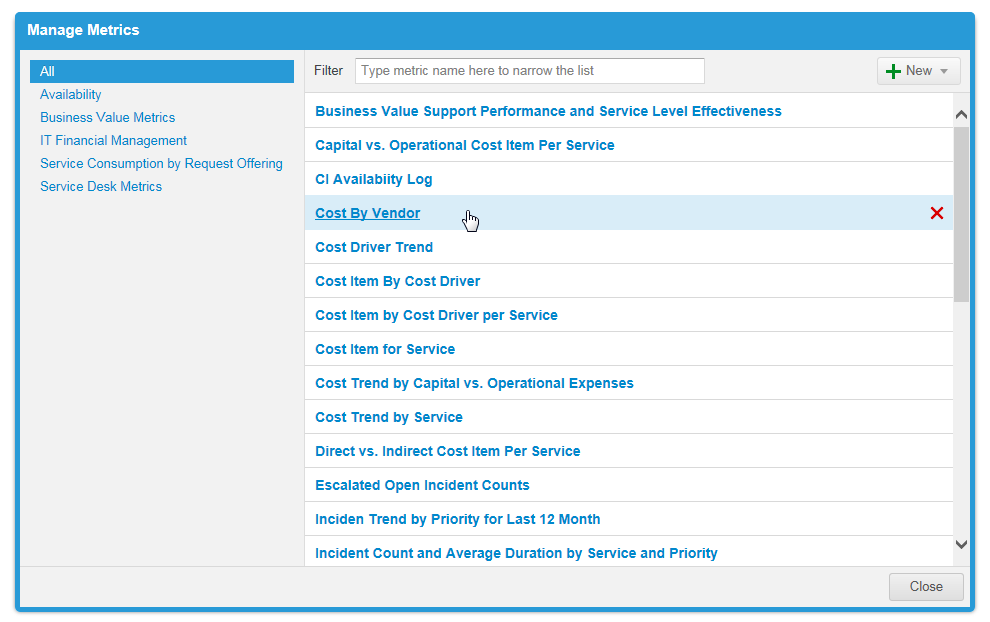Viewport: 990px width, 622px height.
Task: Expand the New button dropdown arrow
Action: pyautogui.click(x=944, y=72)
